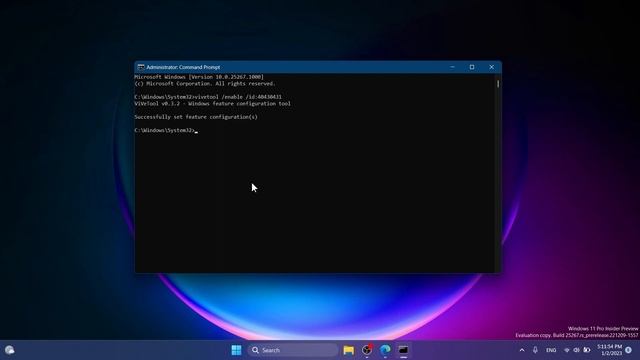Open the notification count badge
Screen dimensions: 640x360
[629, 350]
